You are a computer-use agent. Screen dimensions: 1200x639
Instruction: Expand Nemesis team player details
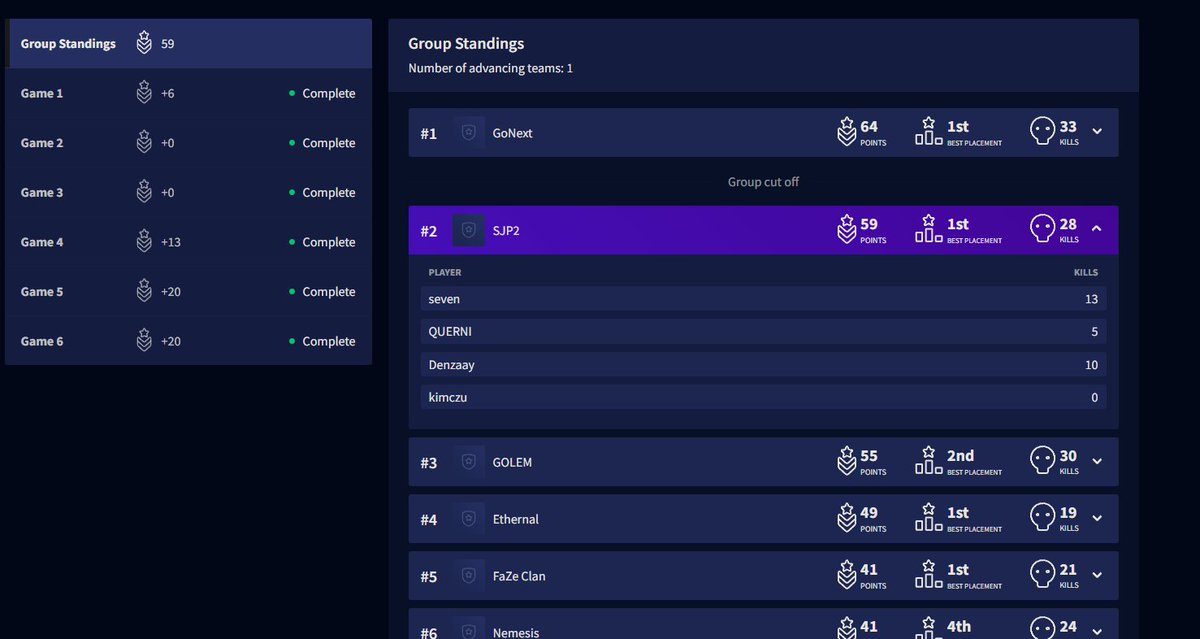coord(1097,630)
